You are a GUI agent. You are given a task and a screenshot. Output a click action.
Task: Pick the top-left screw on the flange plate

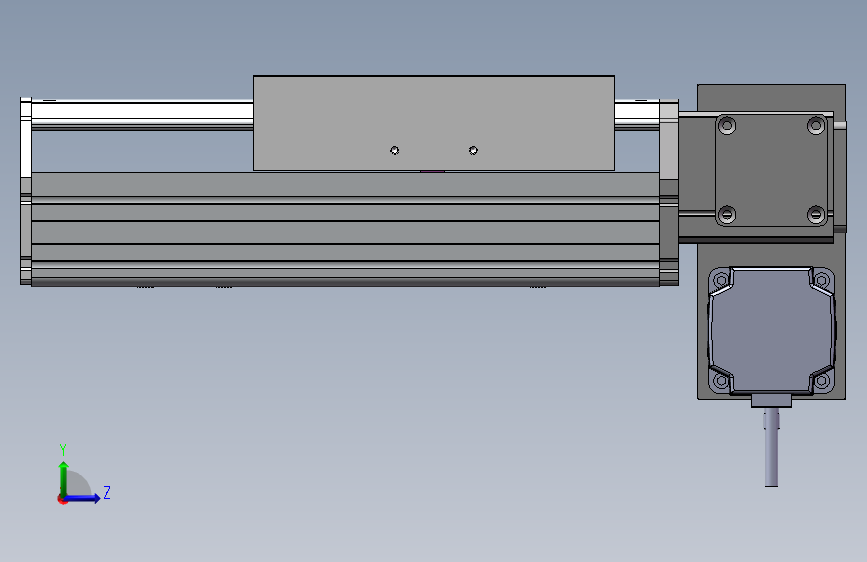pyautogui.click(x=727, y=126)
